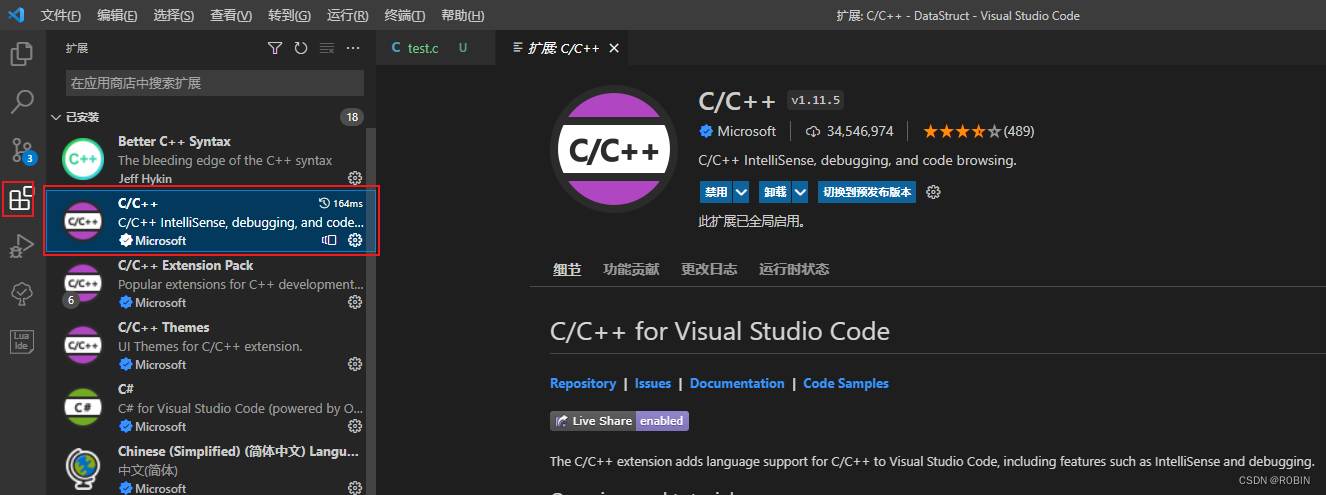Refresh the extensions list
The width and height of the screenshot is (1326, 495).
301,48
